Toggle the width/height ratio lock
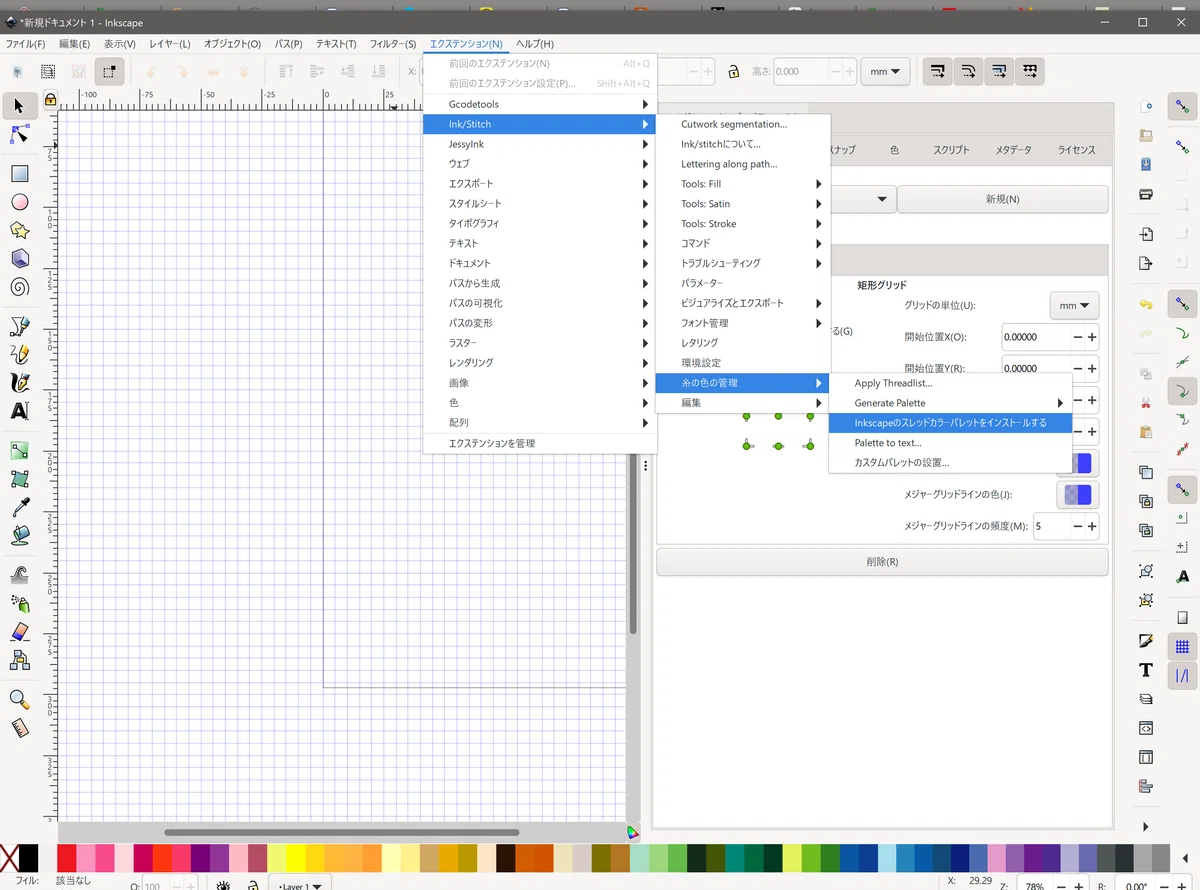Image resolution: width=1200 pixels, height=890 pixels. (x=733, y=72)
